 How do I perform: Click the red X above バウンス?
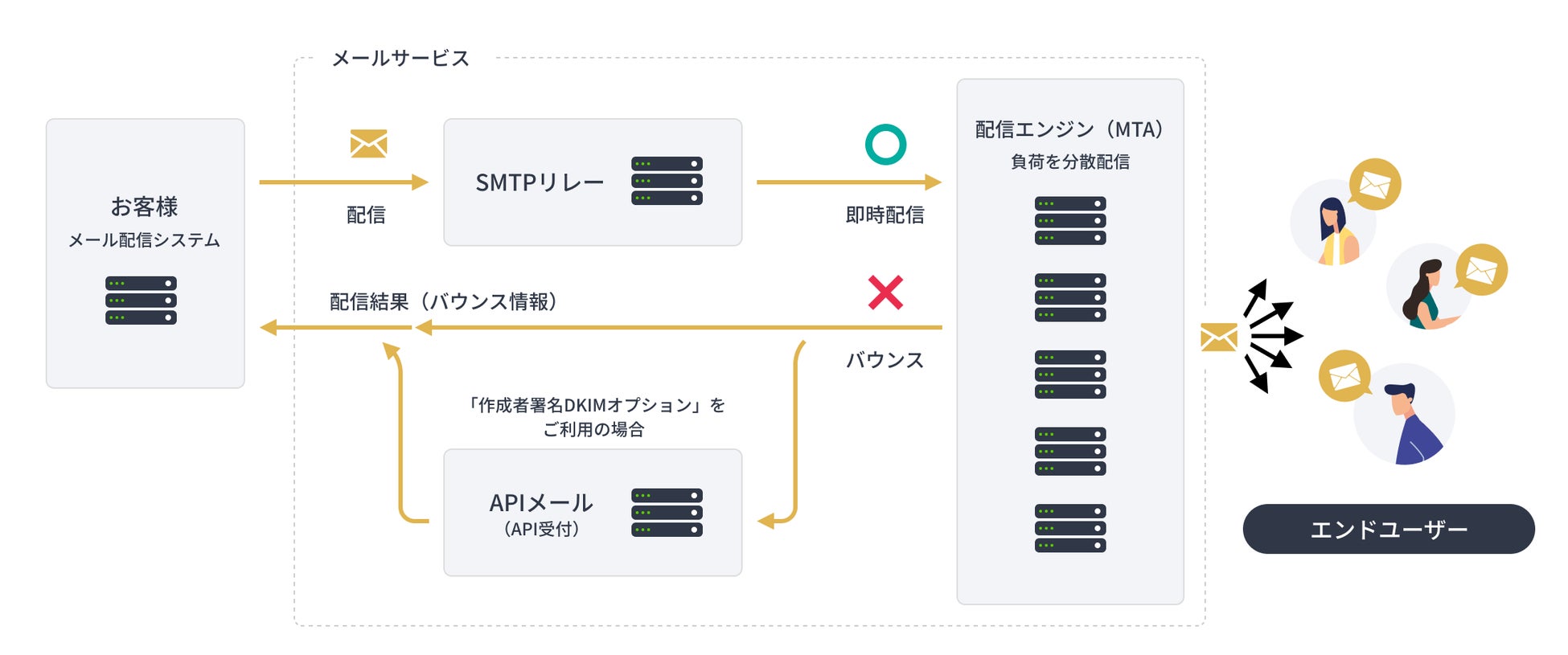(x=885, y=293)
